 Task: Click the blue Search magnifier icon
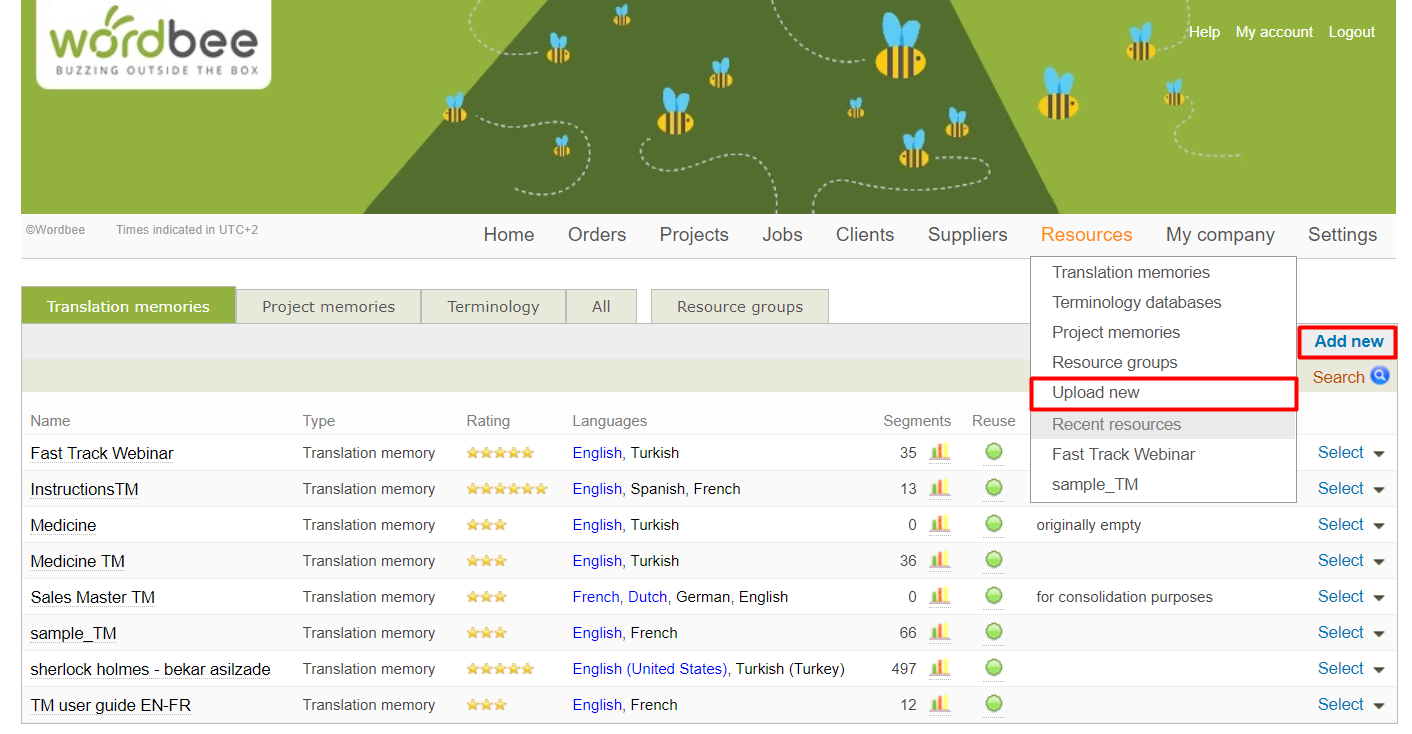[x=1380, y=376]
